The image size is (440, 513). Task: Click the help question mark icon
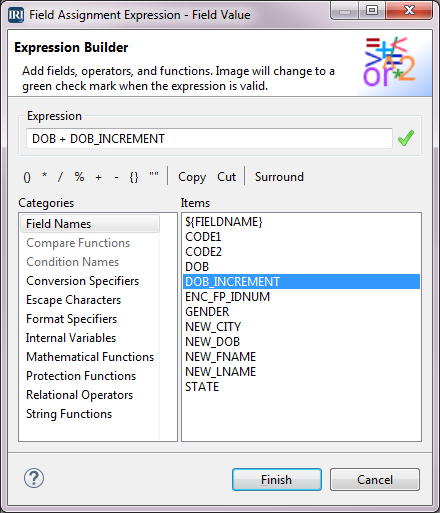[34, 478]
